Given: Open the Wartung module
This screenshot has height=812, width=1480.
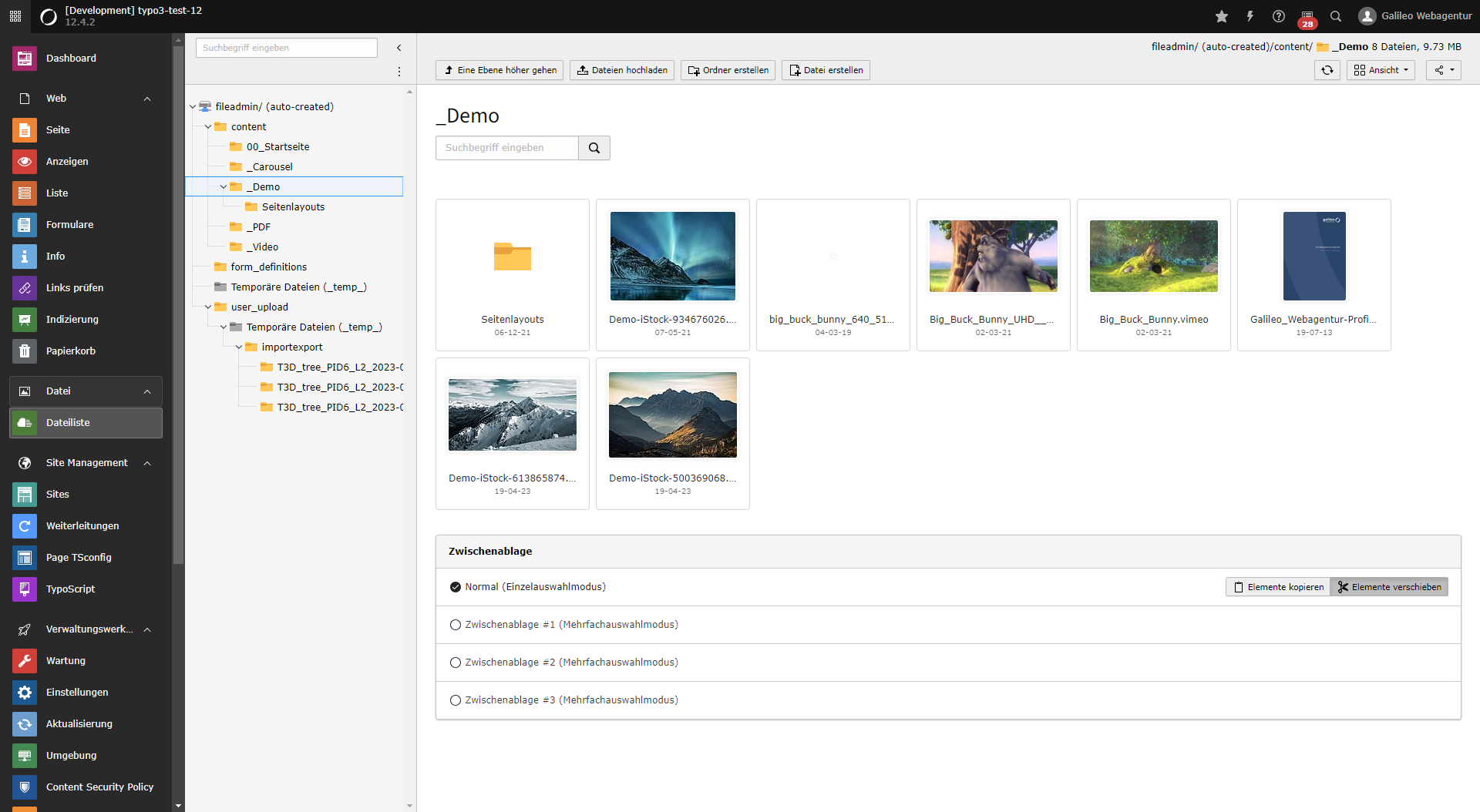Looking at the screenshot, I should point(66,660).
